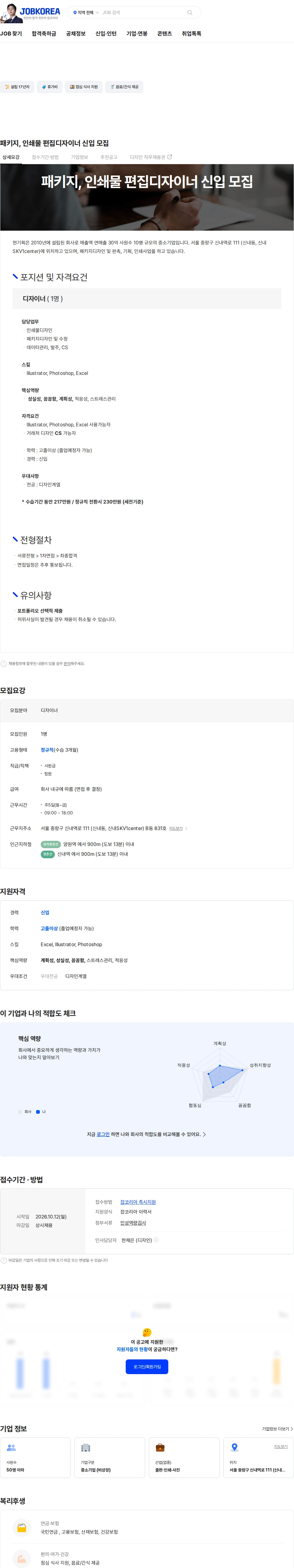Click the 문의 link in 채용정보 notice
The width and height of the screenshot is (294, 1568).
click(66, 663)
